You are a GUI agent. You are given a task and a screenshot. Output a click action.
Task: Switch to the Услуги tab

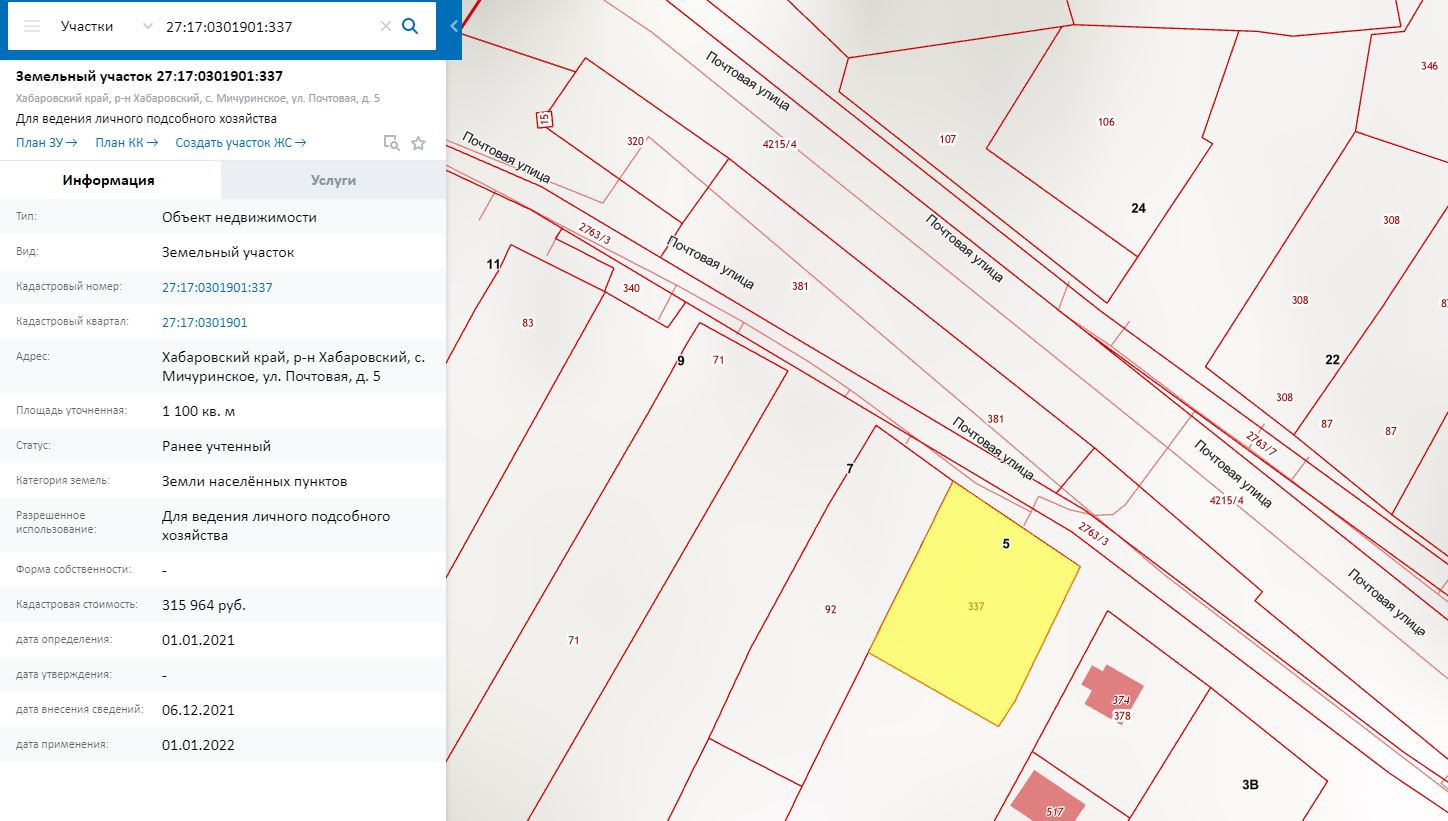tap(333, 180)
